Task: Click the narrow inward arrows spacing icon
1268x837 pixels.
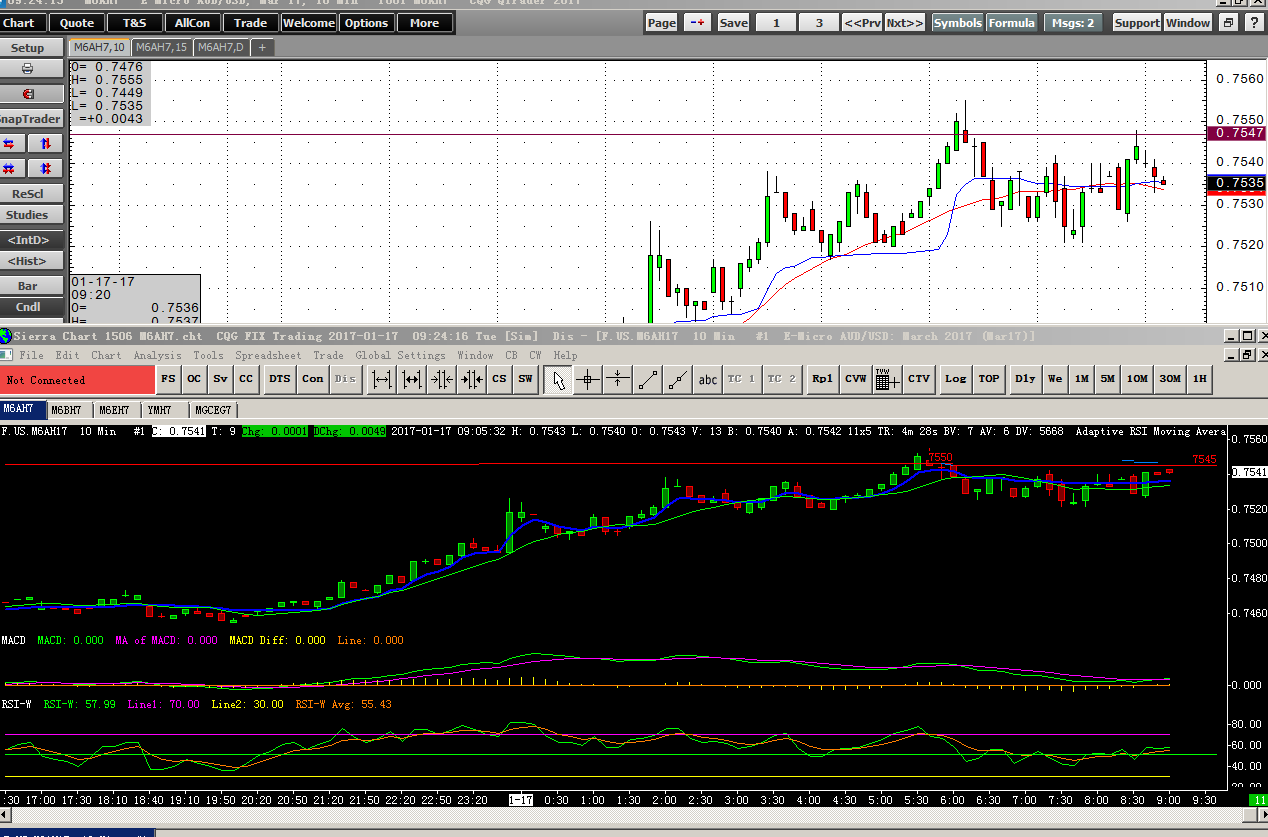Action: [x=442, y=379]
